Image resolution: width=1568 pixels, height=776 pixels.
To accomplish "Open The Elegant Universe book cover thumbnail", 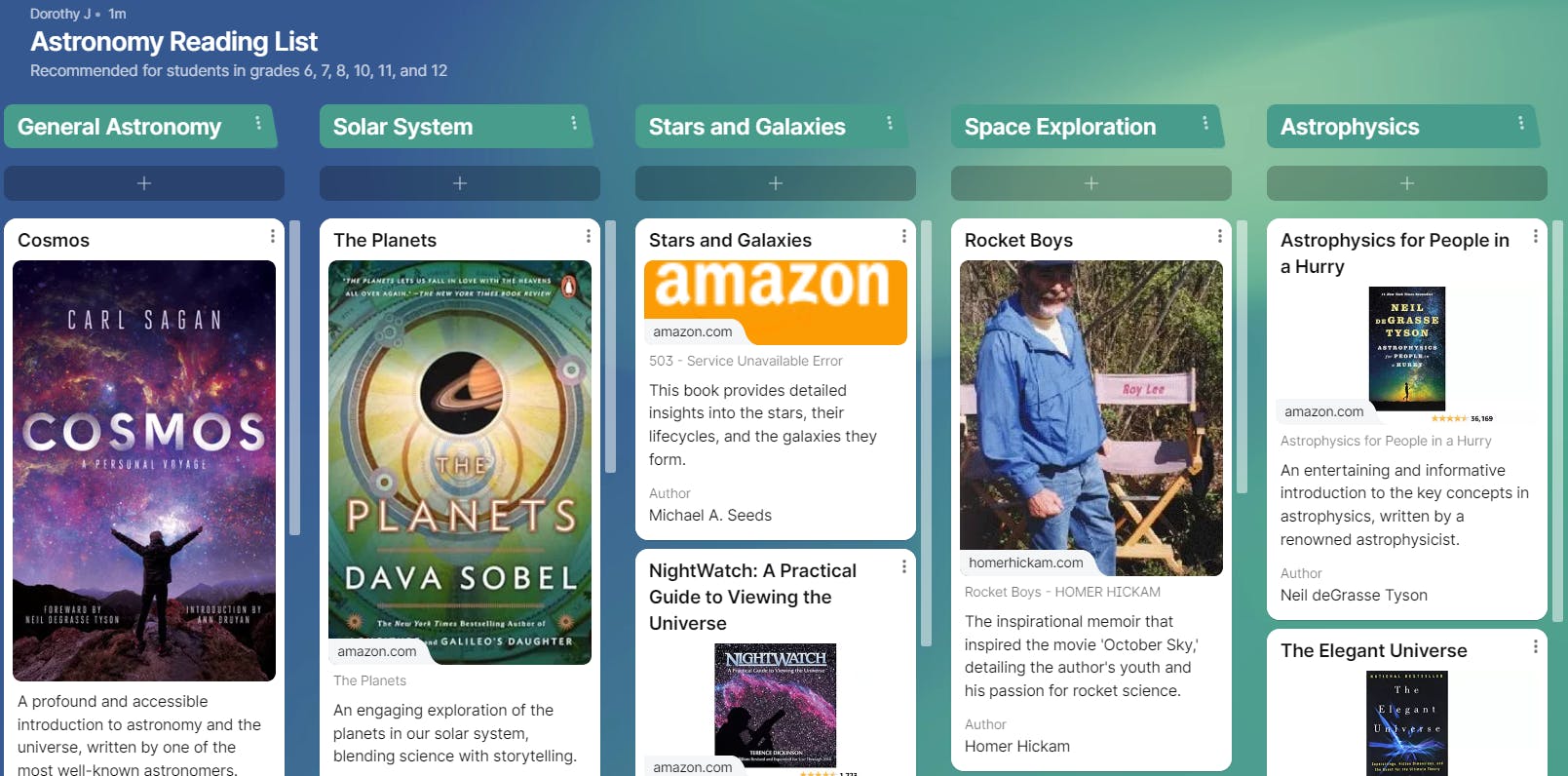I will (x=1407, y=723).
